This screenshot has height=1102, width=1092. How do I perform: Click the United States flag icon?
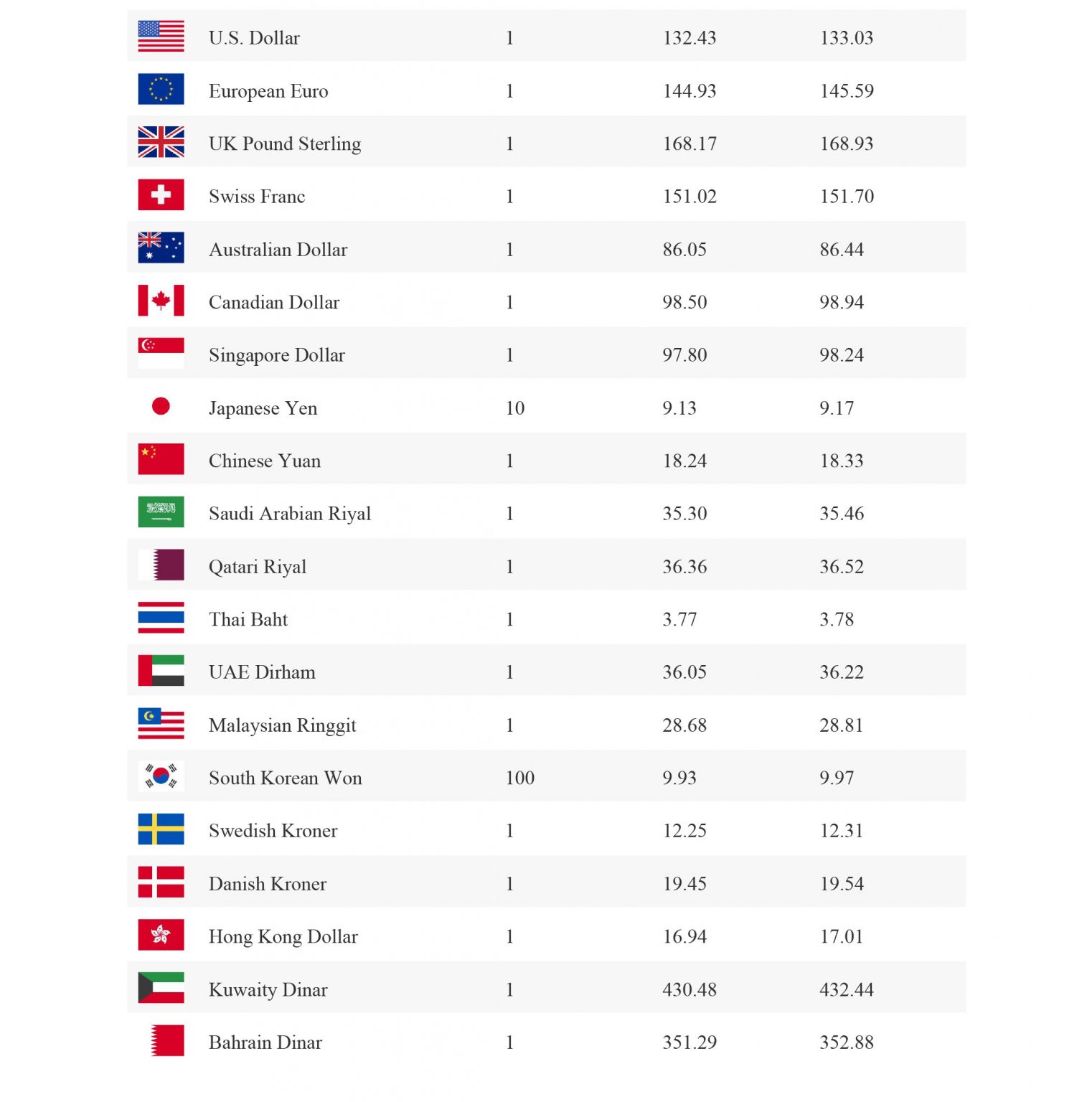click(x=161, y=37)
